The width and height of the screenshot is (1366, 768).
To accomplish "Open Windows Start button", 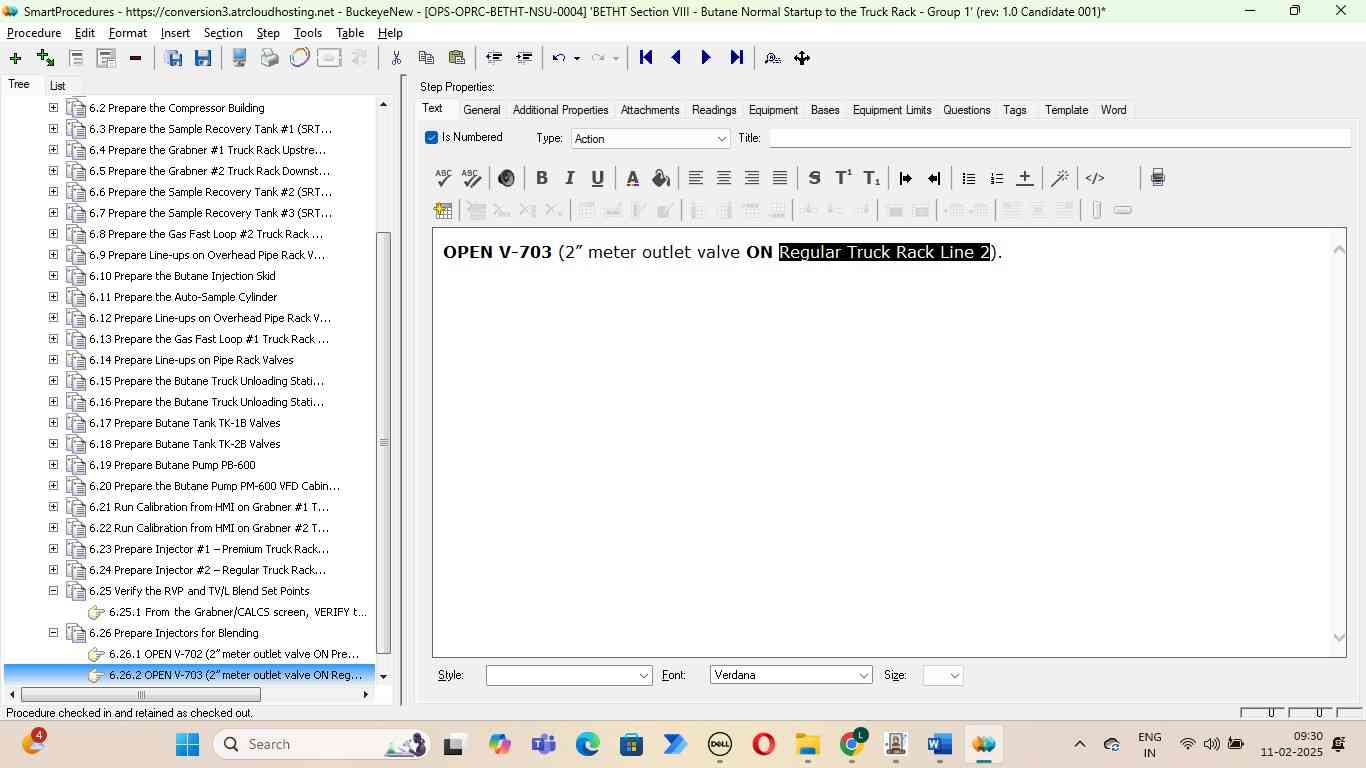I will point(188,744).
